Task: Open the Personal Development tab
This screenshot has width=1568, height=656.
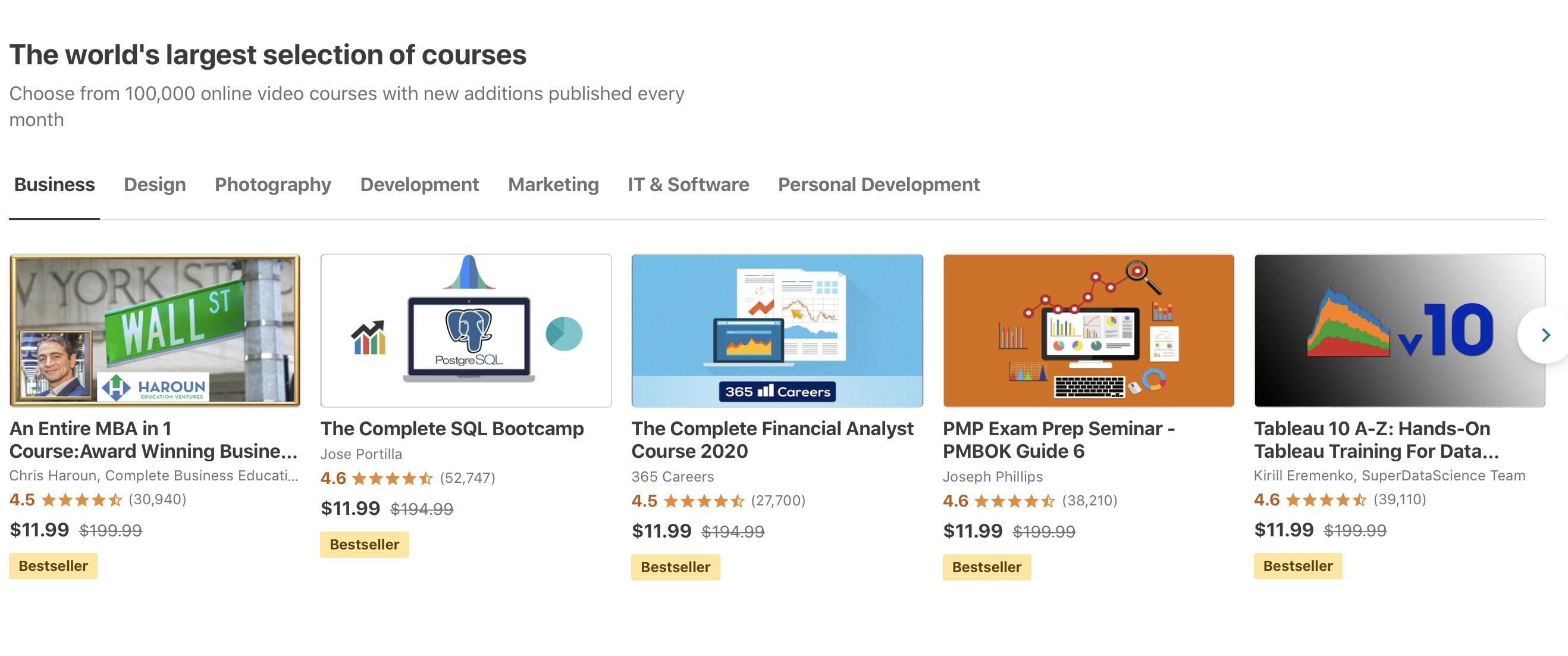Action: [879, 185]
